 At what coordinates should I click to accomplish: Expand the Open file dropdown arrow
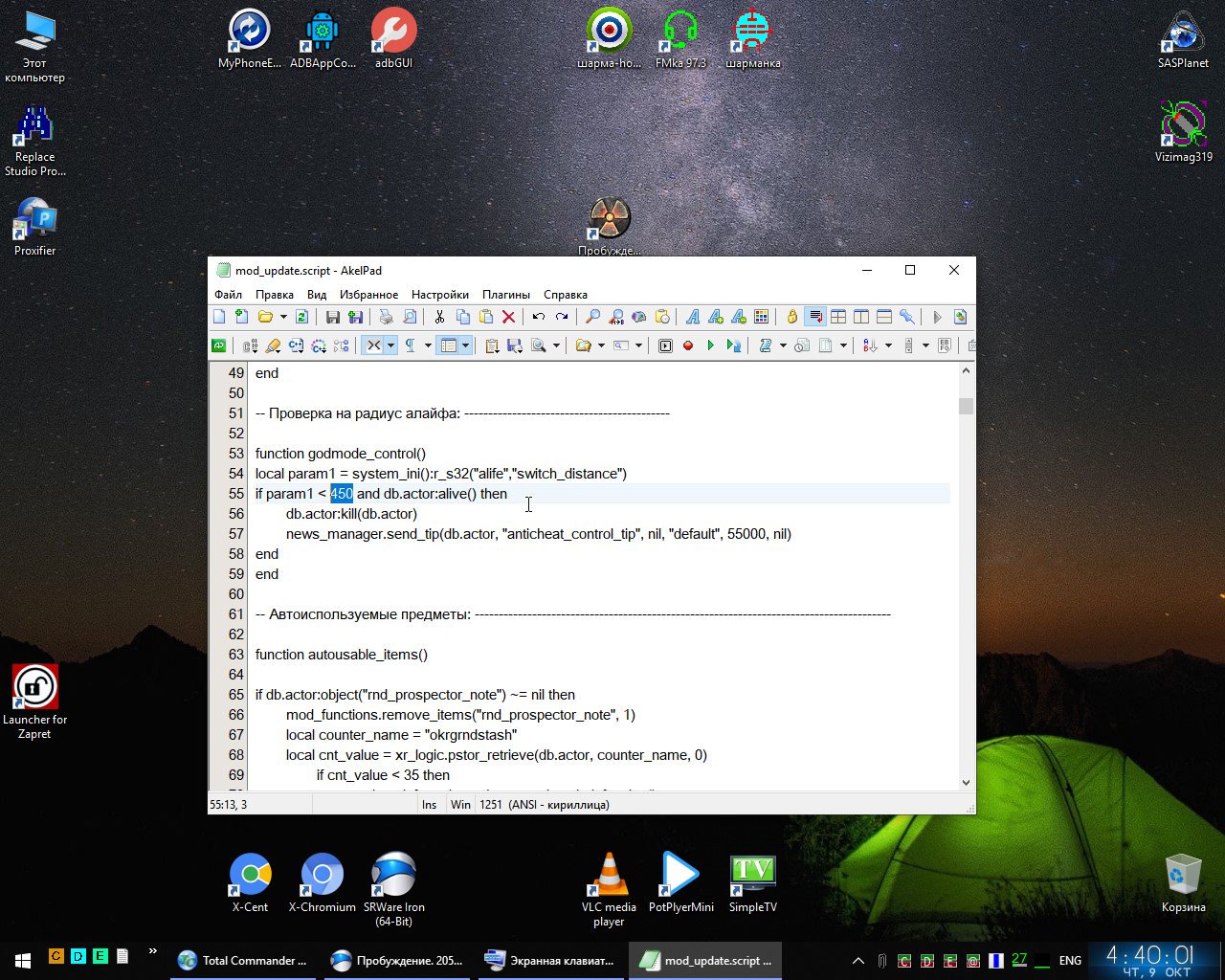283,317
